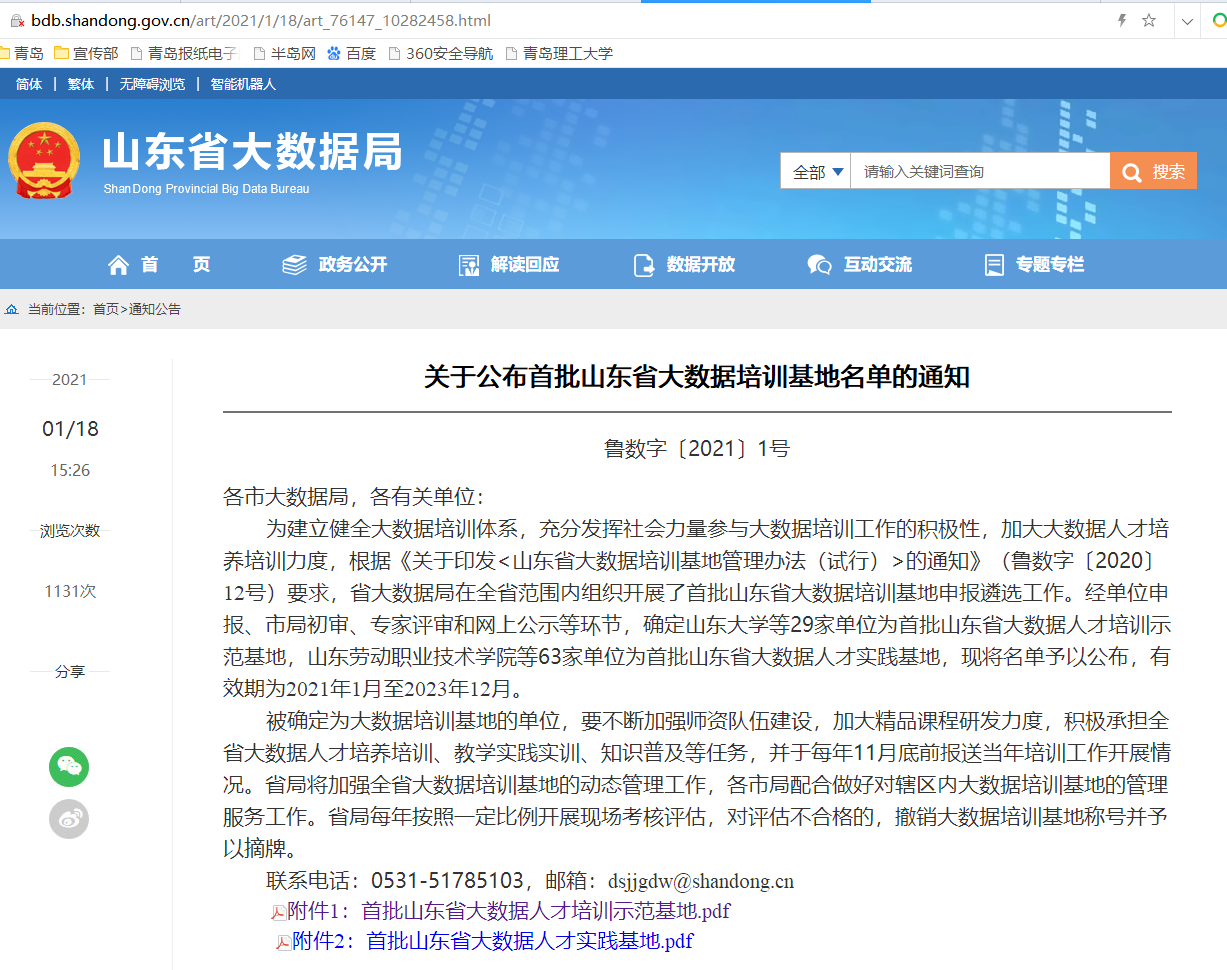Bookmark this page with the star icon
This screenshot has width=1227, height=970.
tap(1149, 20)
